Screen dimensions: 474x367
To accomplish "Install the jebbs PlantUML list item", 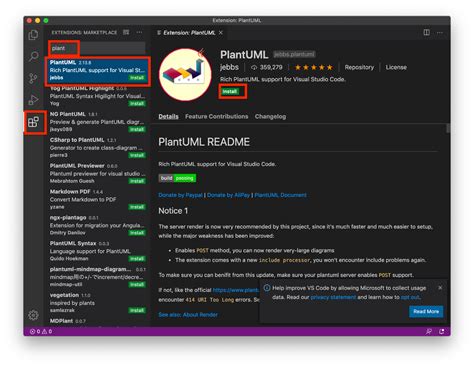I will (x=137, y=78).
